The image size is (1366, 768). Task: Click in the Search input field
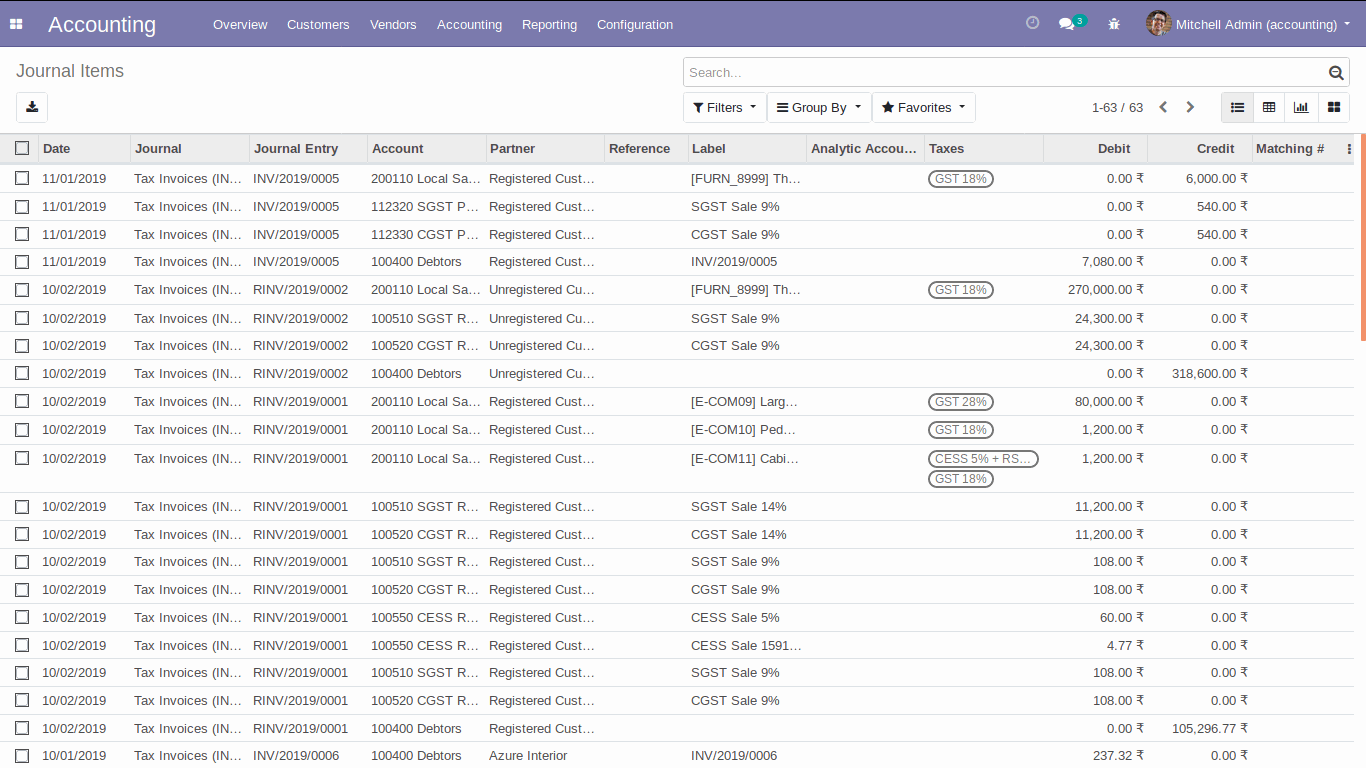tap(1000, 72)
